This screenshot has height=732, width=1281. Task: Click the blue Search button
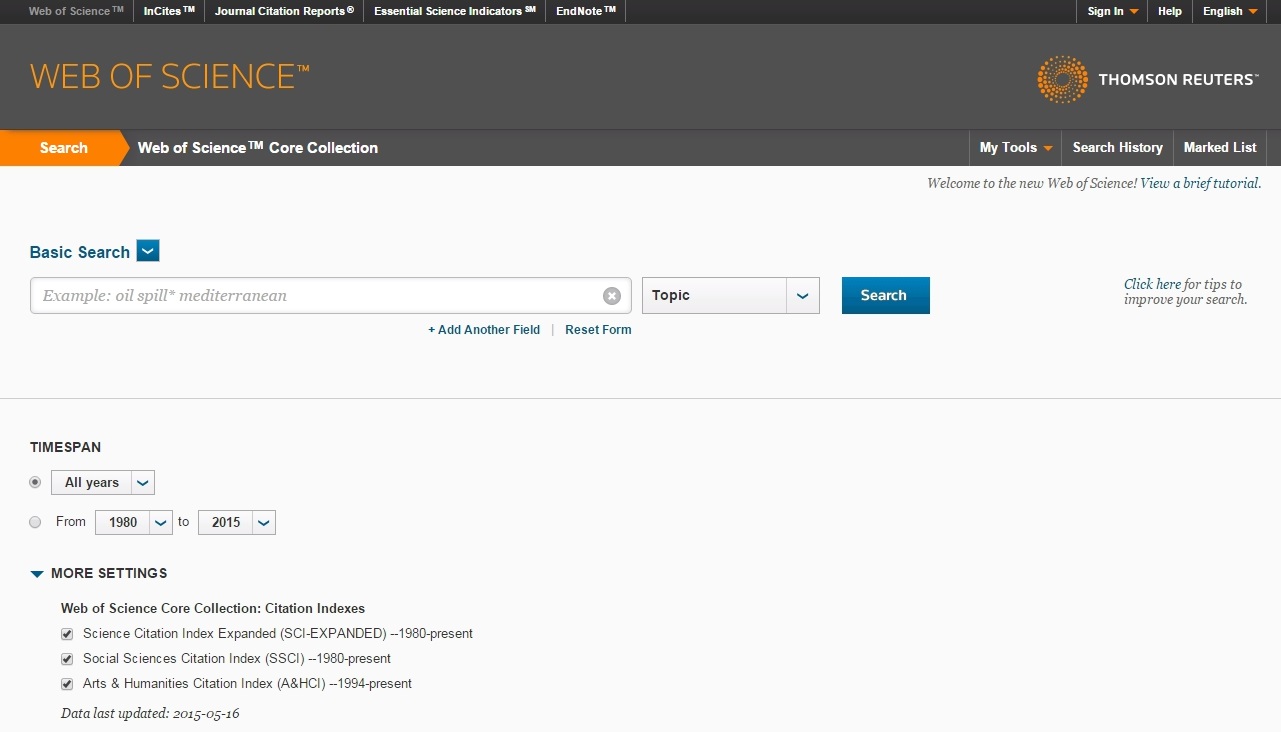[x=885, y=295]
